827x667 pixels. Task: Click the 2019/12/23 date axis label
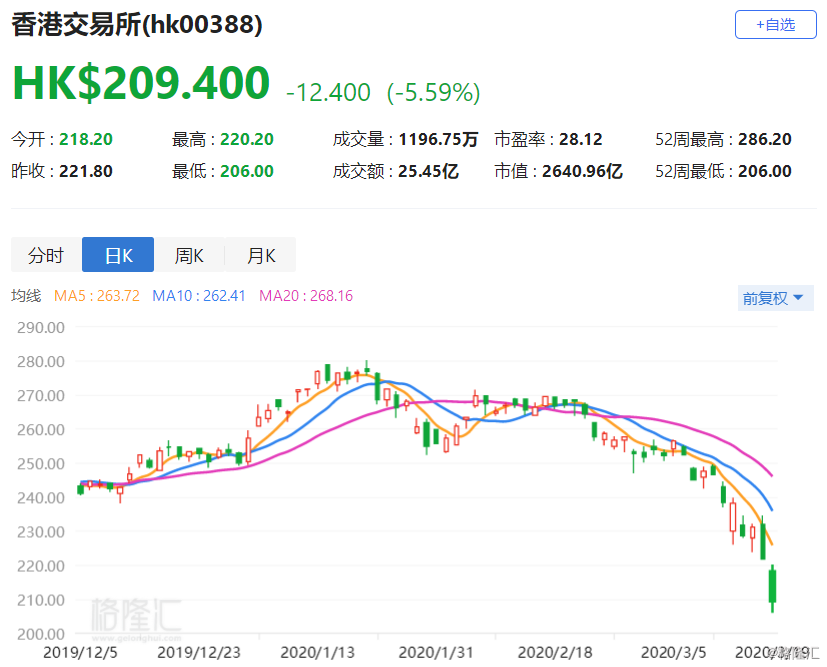pyautogui.click(x=199, y=653)
